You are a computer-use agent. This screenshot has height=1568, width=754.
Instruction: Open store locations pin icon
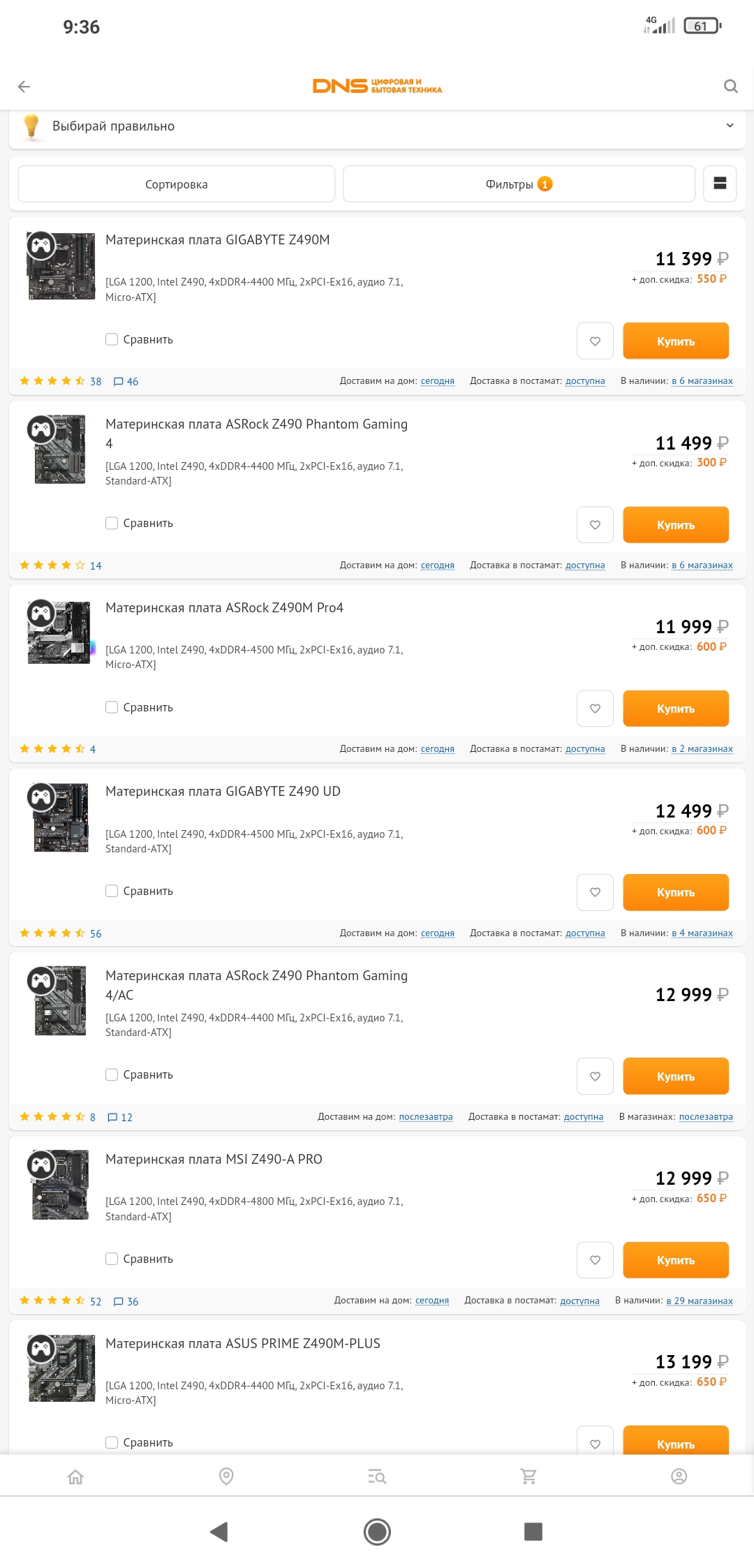click(x=226, y=1476)
